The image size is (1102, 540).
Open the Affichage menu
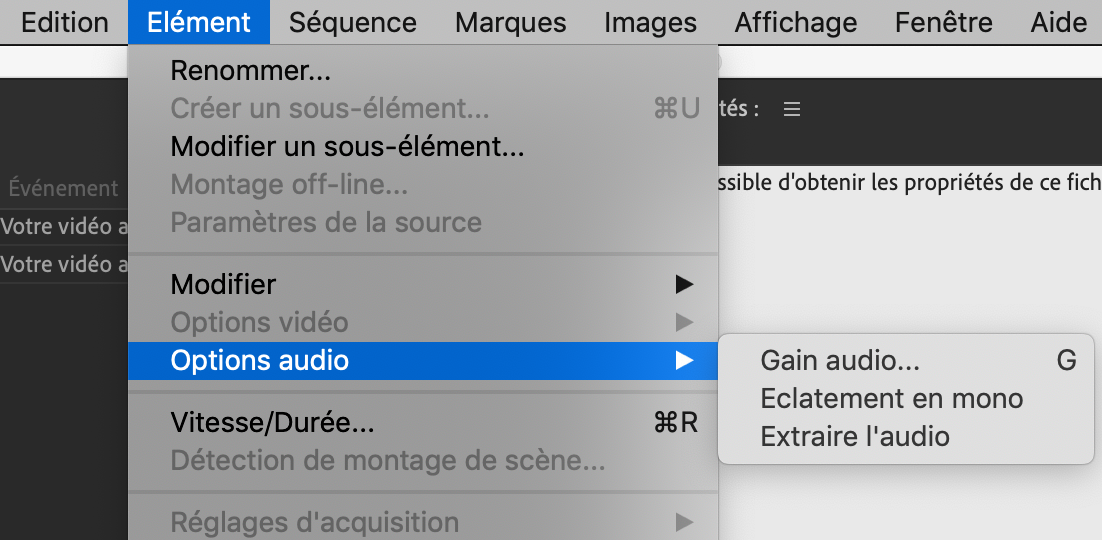pyautogui.click(x=796, y=22)
